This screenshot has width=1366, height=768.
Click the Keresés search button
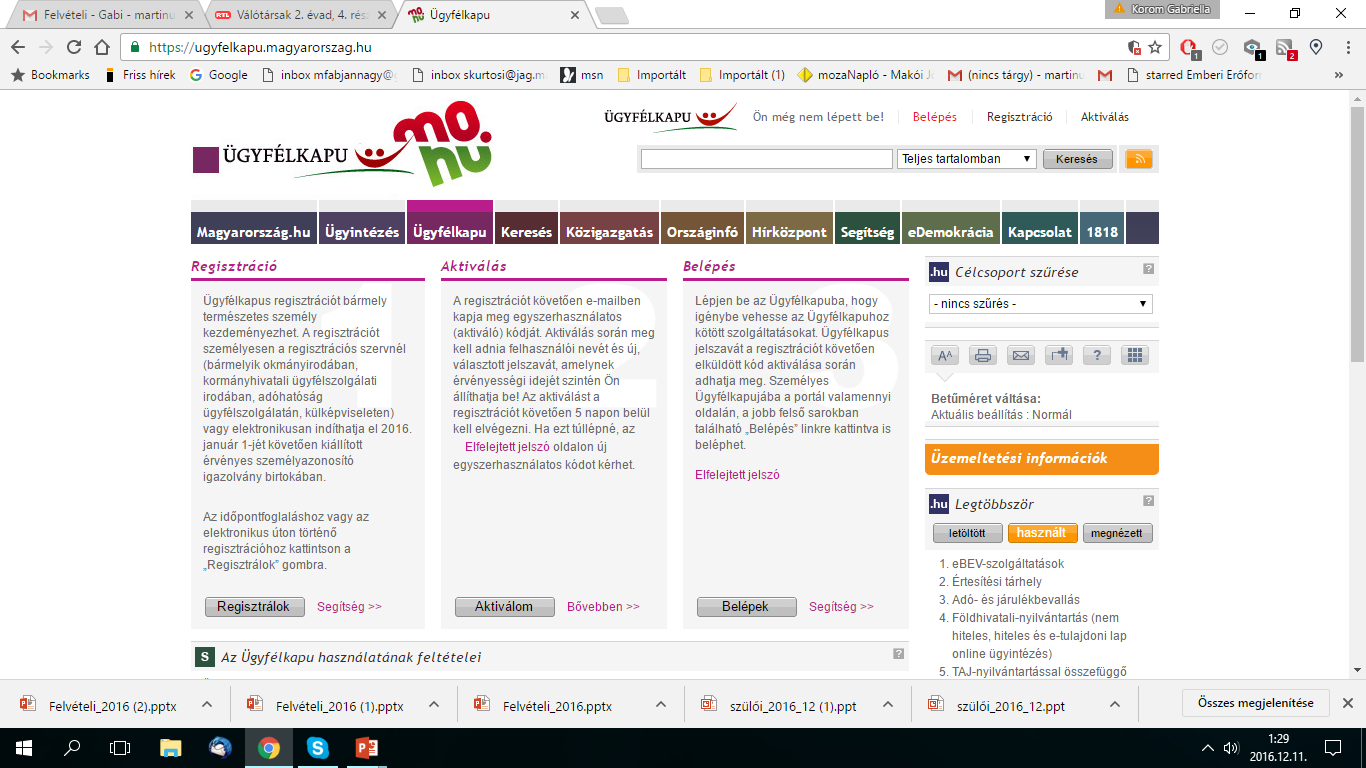click(1077, 159)
